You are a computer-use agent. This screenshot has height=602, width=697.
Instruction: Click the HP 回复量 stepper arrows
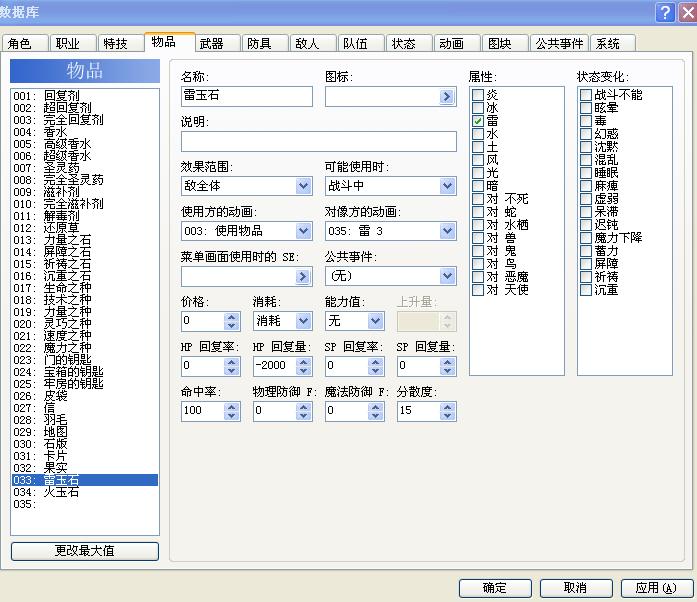coord(304,366)
